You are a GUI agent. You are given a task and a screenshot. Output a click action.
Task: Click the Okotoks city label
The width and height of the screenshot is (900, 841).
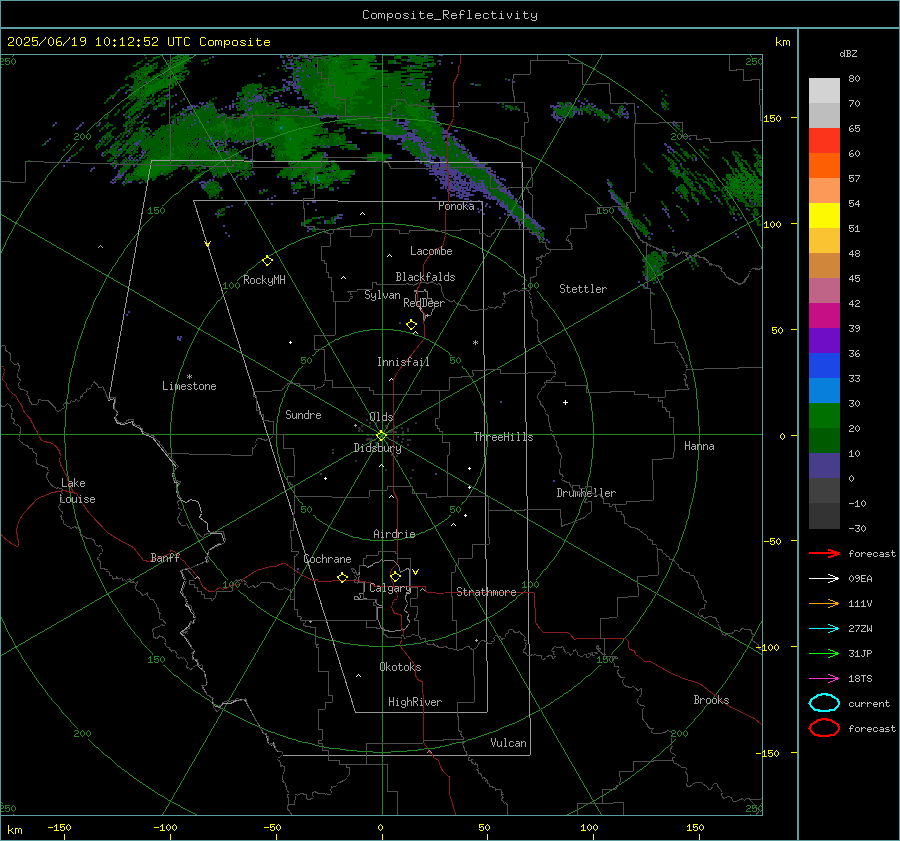[400, 667]
